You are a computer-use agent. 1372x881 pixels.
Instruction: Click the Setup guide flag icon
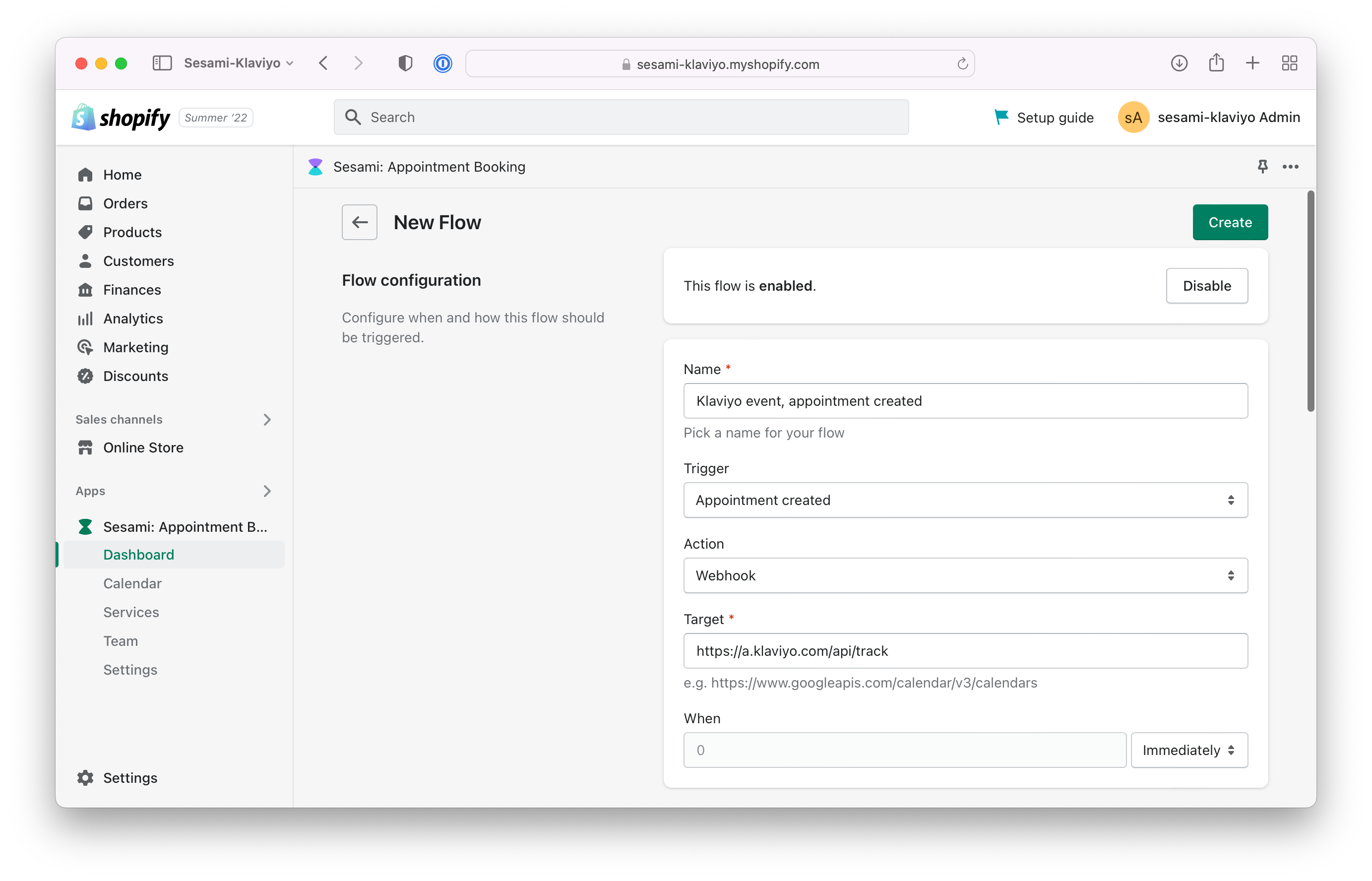click(x=1001, y=117)
